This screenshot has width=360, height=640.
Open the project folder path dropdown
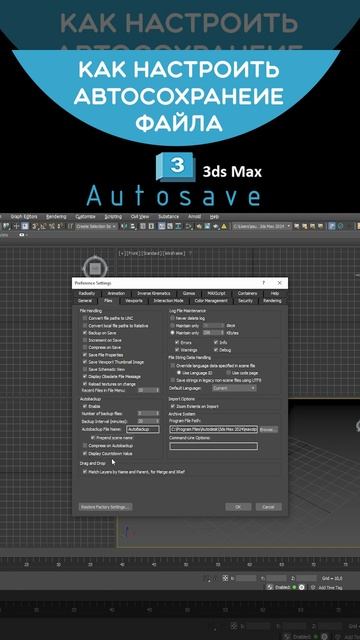point(262,226)
